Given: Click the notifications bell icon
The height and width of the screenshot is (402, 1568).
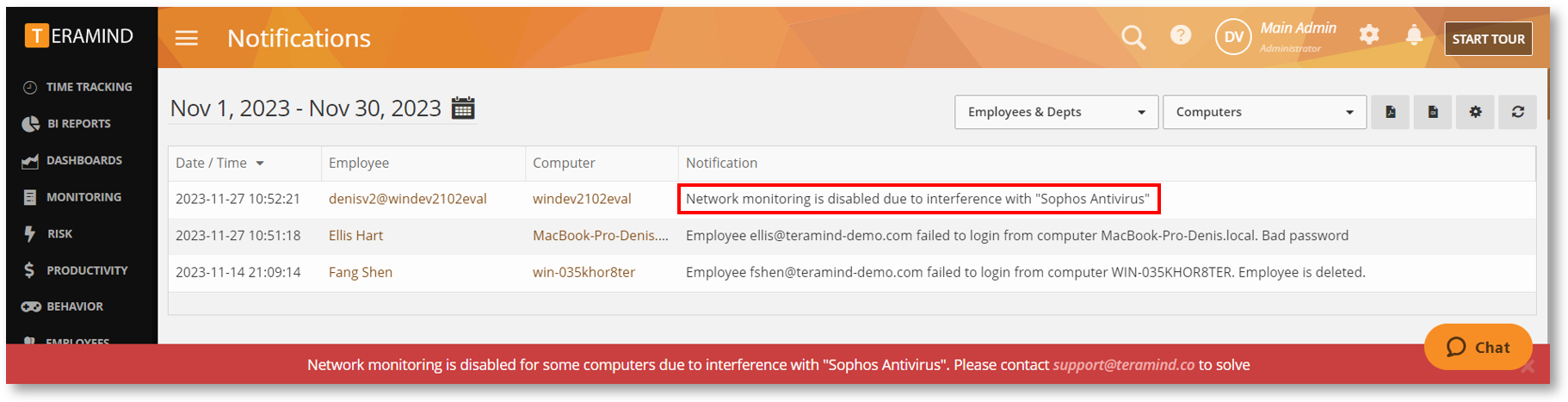Looking at the screenshot, I should point(1414,34).
